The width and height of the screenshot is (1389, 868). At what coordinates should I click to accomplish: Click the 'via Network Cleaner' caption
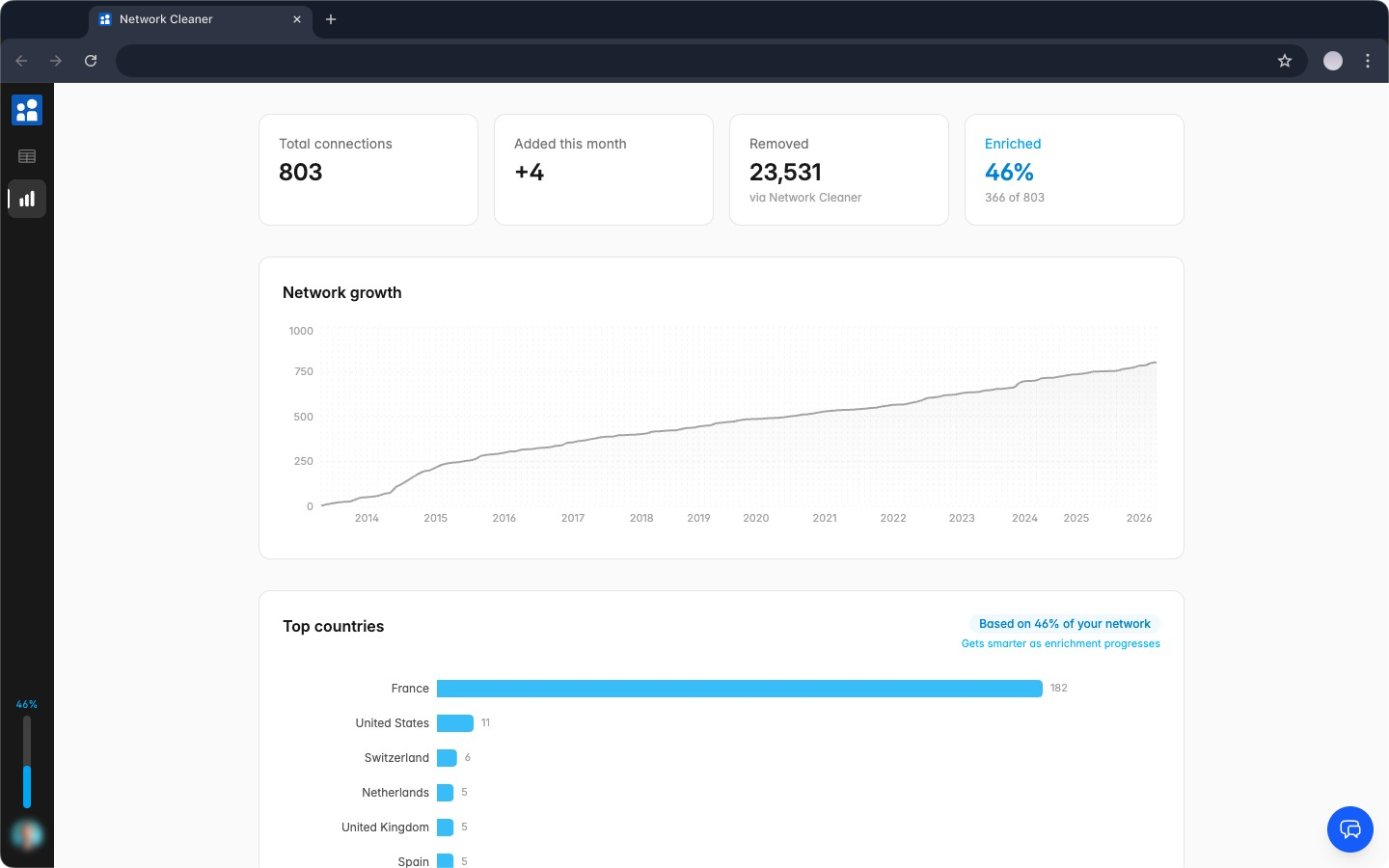coord(805,198)
